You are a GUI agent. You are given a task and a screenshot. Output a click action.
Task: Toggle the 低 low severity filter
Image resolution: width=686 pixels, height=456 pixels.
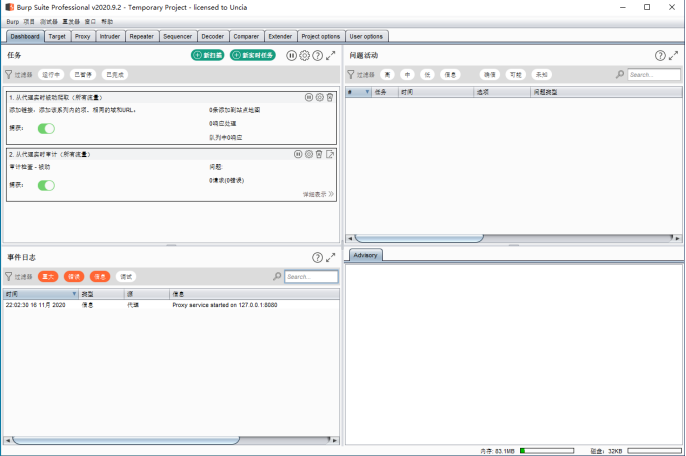point(427,74)
